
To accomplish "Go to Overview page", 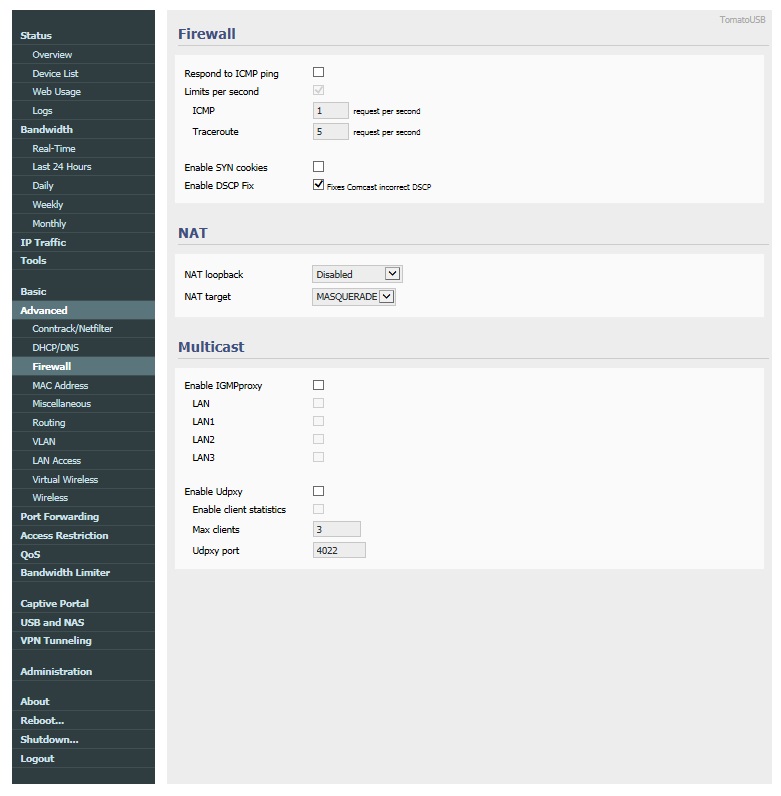I will pyautogui.click(x=84, y=54).
